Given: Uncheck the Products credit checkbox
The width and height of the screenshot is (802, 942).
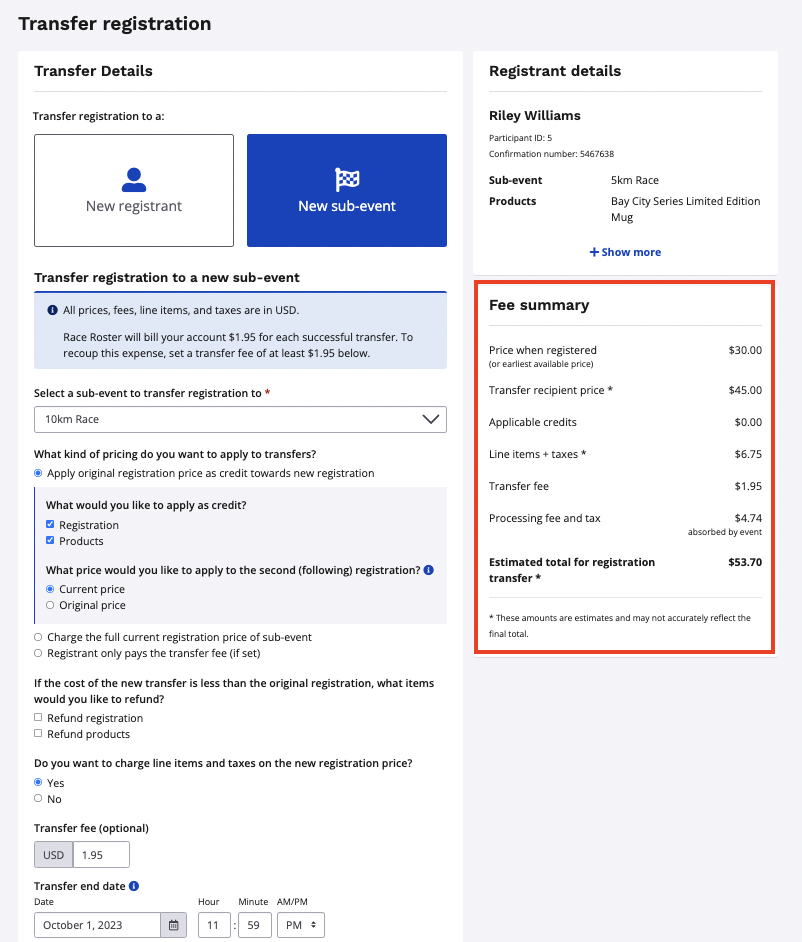Looking at the screenshot, I should tap(51, 541).
